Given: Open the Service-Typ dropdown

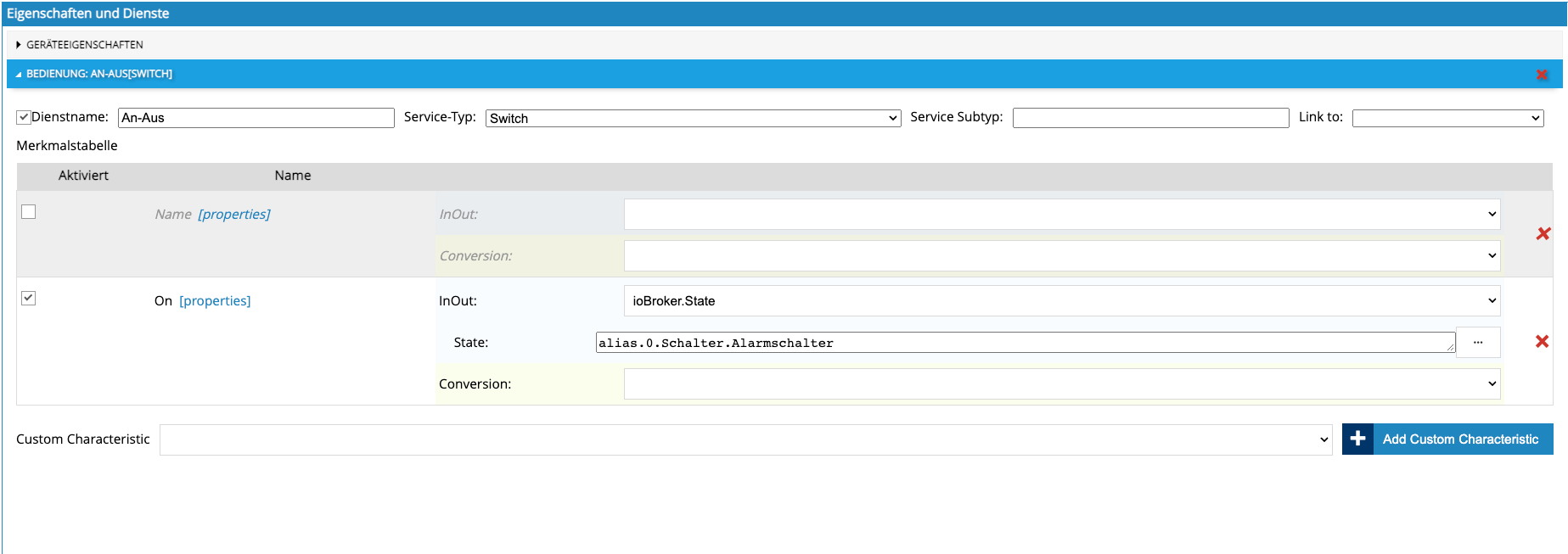Looking at the screenshot, I should tap(693, 118).
